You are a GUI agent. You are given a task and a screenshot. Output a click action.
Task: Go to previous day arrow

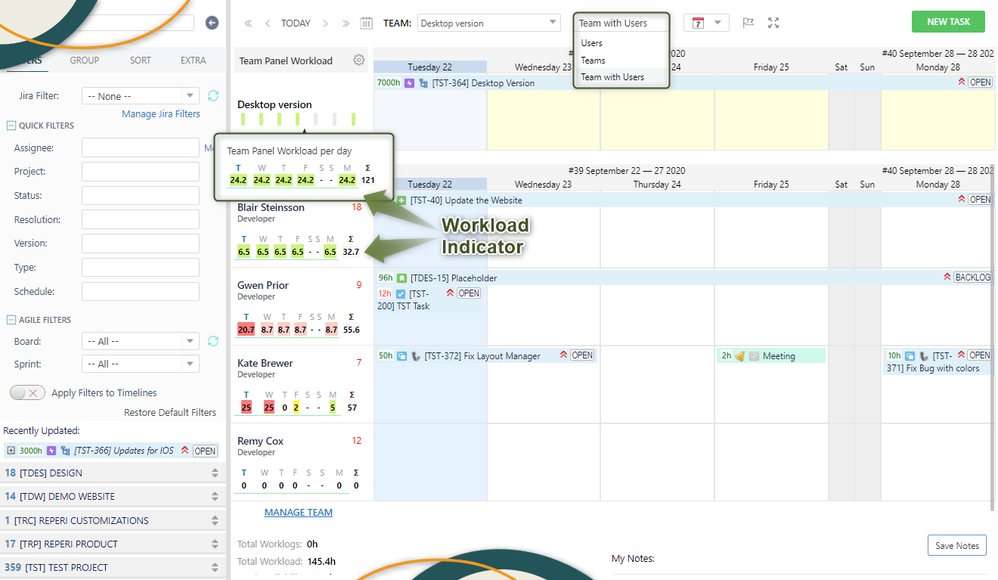coord(267,24)
